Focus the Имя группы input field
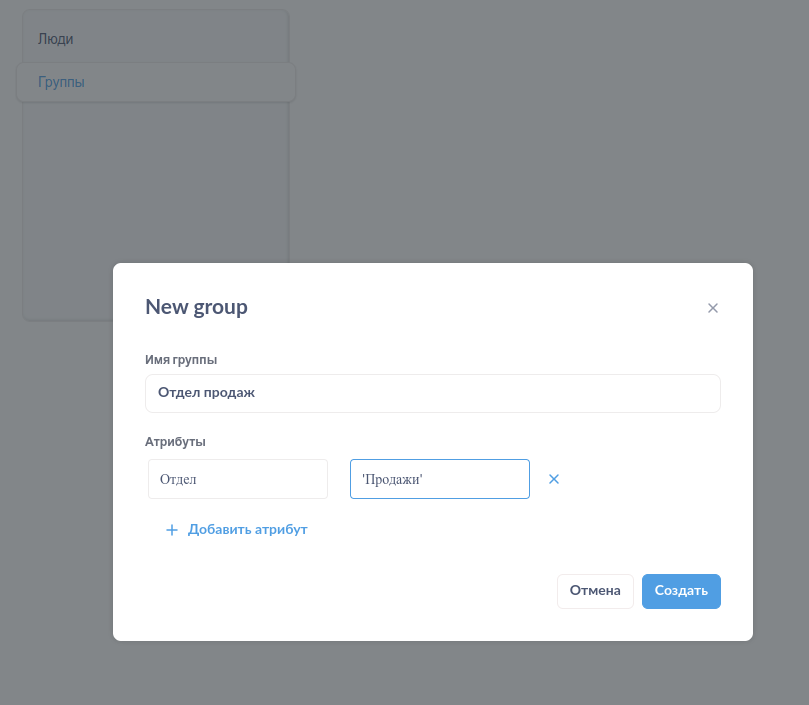Viewport: 809px width, 705px height. (x=432, y=393)
